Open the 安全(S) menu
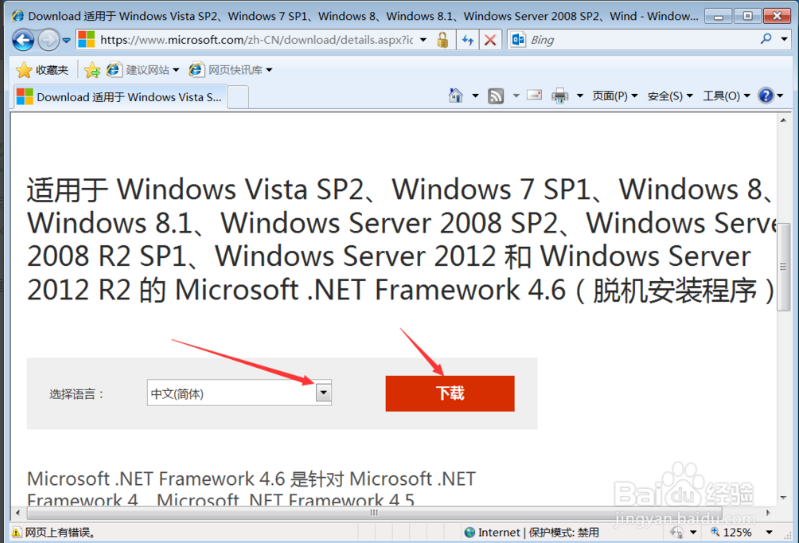Screen dimensions: 799x543 coord(670,96)
